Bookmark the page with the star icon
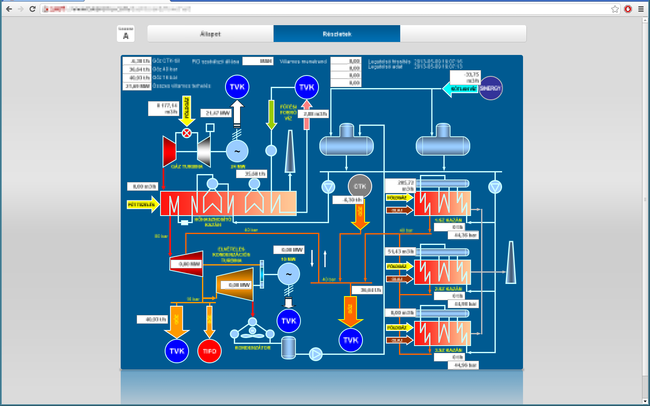This screenshot has width=650, height=406. point(615,9)
